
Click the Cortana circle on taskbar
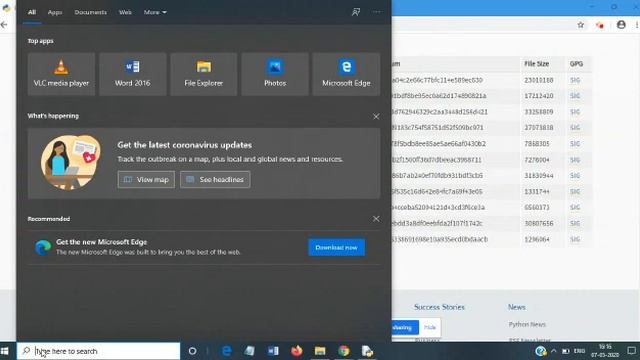tap(192, 351)
